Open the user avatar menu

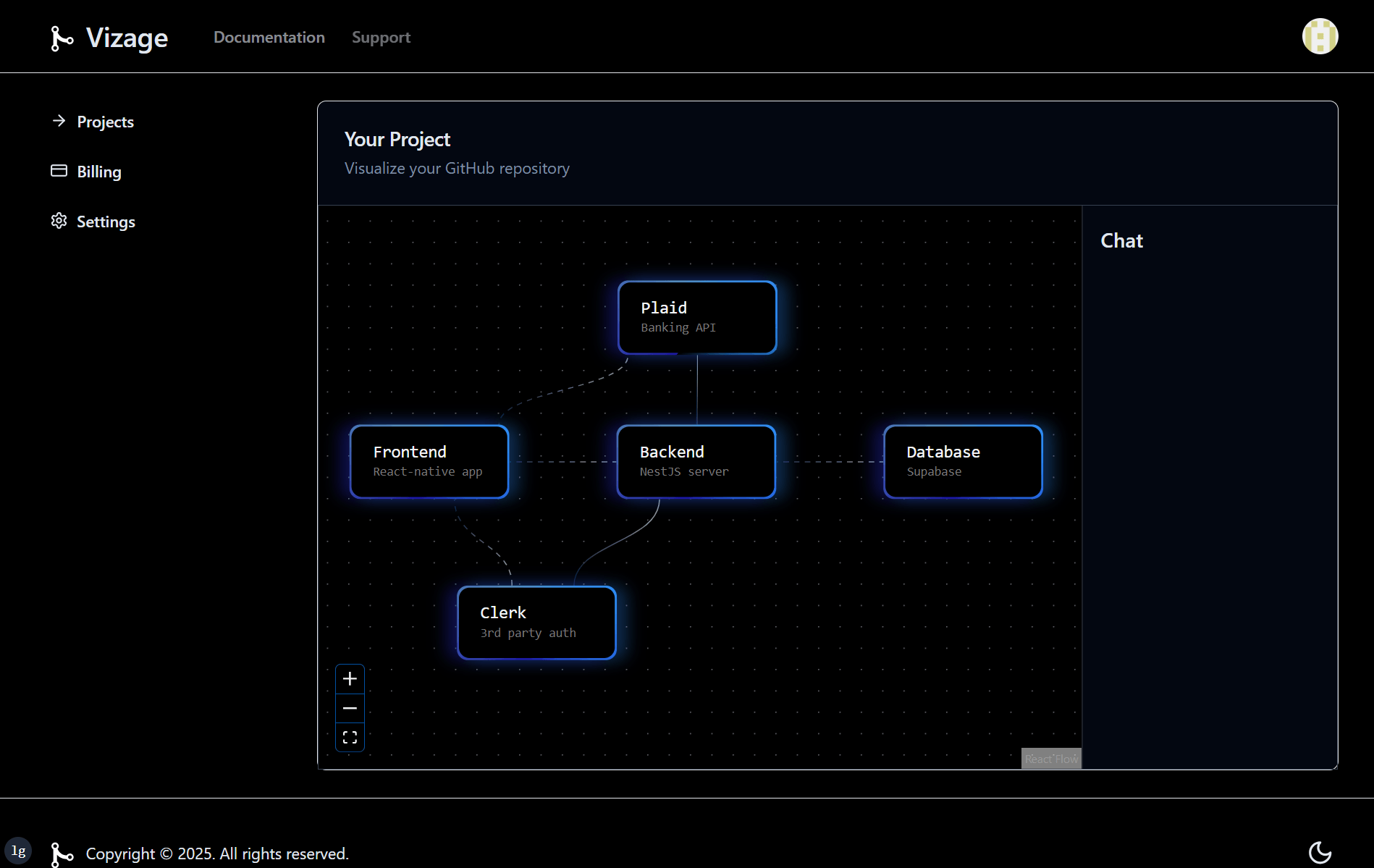1320,36
